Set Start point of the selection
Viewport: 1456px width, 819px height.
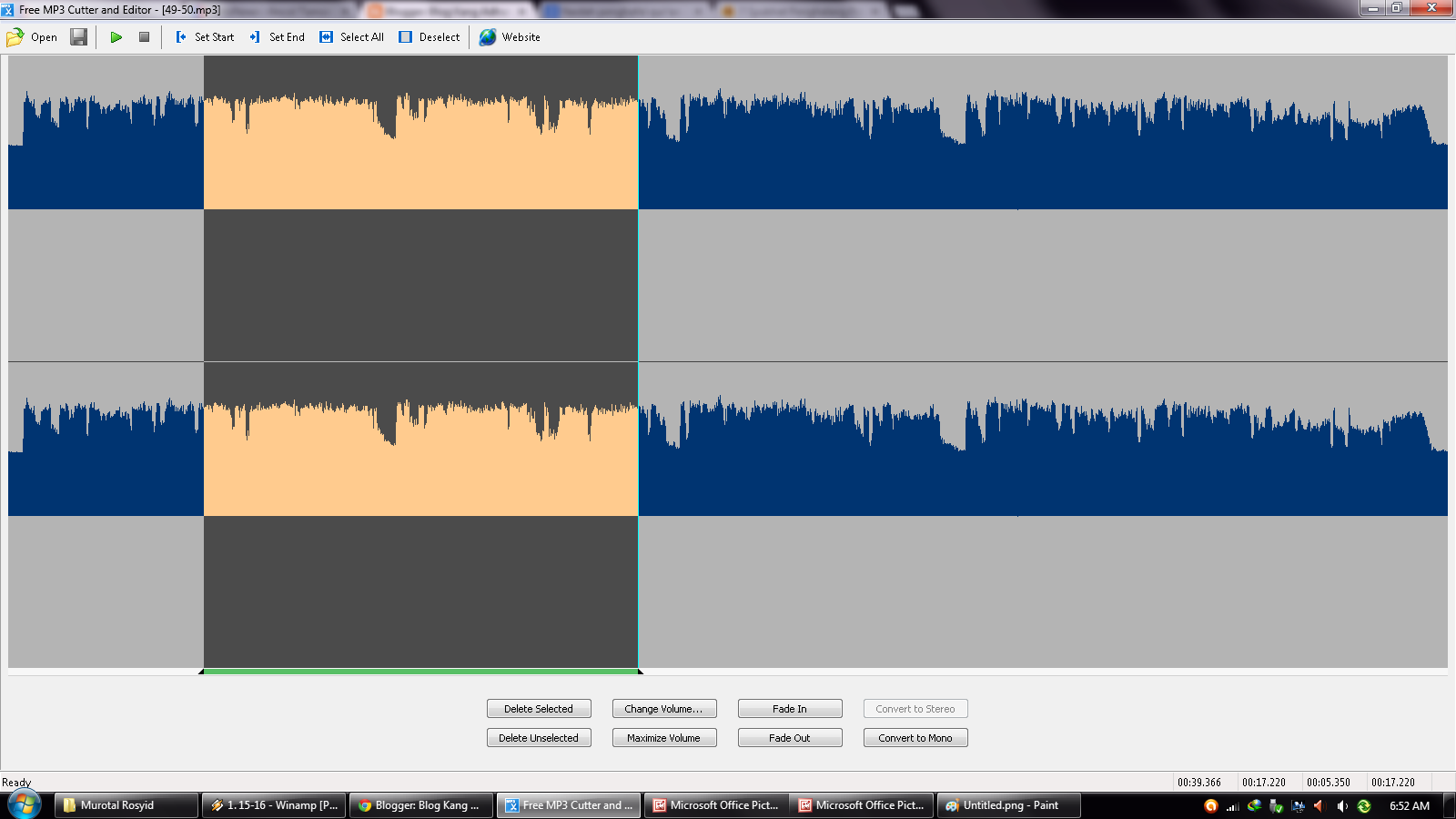click(x=205, y=37)
